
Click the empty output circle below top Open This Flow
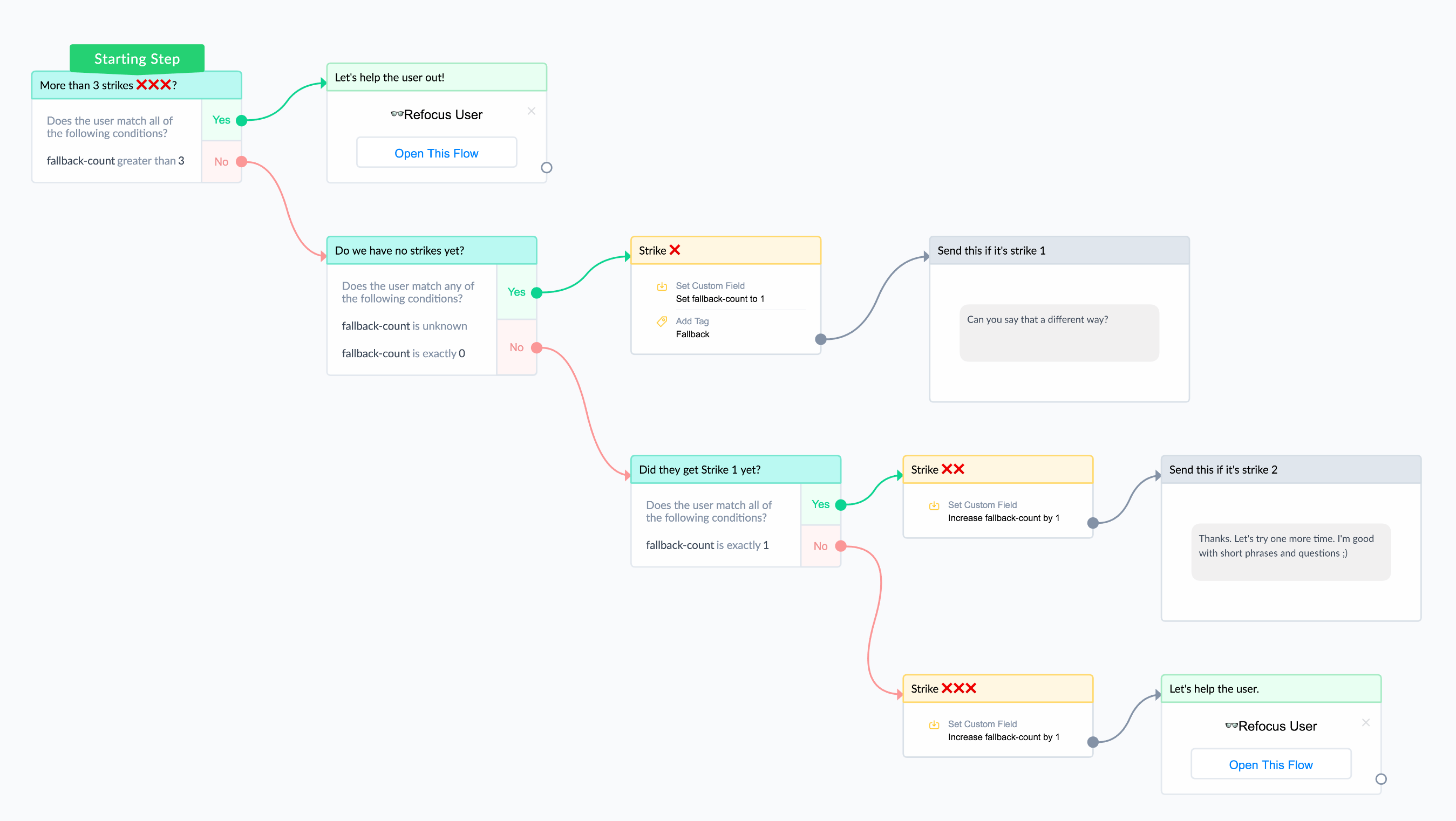tap(547, 168)
